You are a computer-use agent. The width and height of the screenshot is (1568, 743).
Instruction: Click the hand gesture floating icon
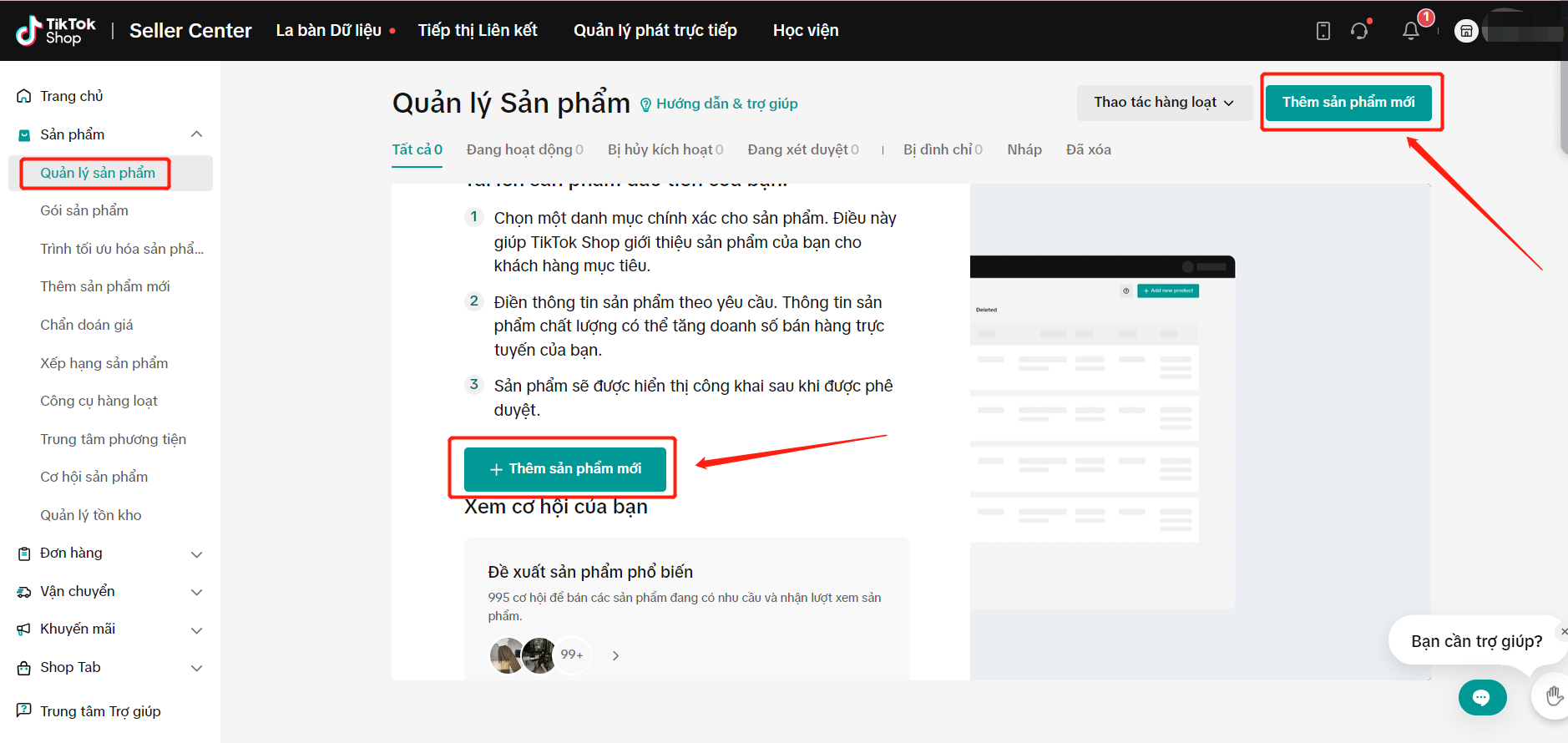[x=1553, y=695]
